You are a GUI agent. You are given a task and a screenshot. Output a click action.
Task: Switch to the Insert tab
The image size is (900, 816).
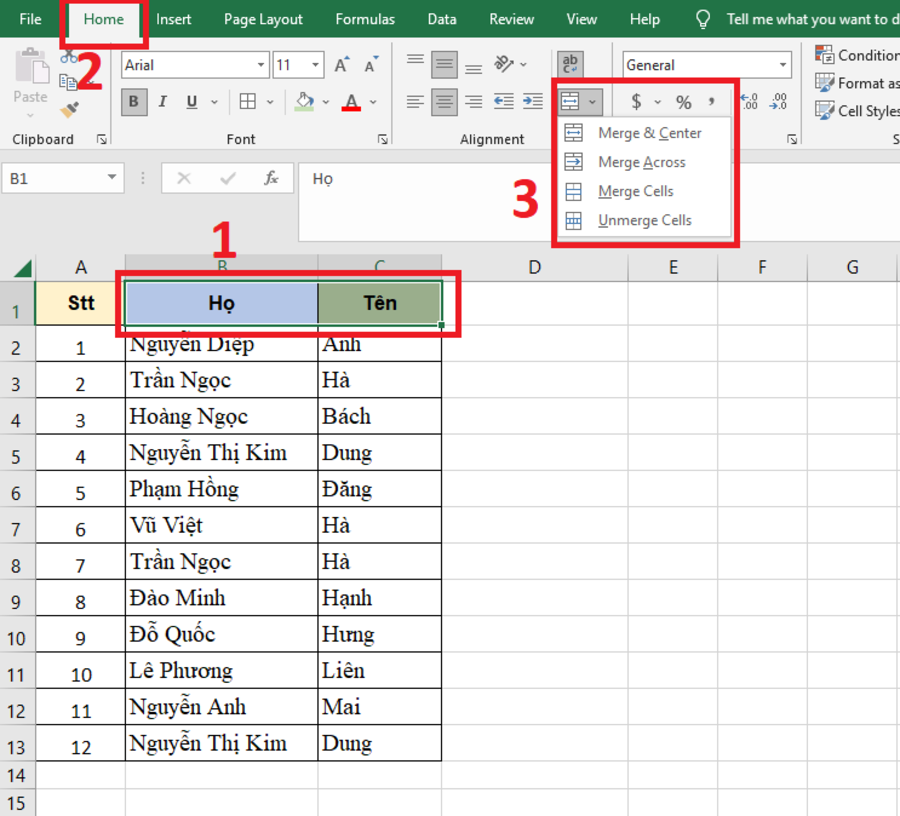(x=173, y=20)
